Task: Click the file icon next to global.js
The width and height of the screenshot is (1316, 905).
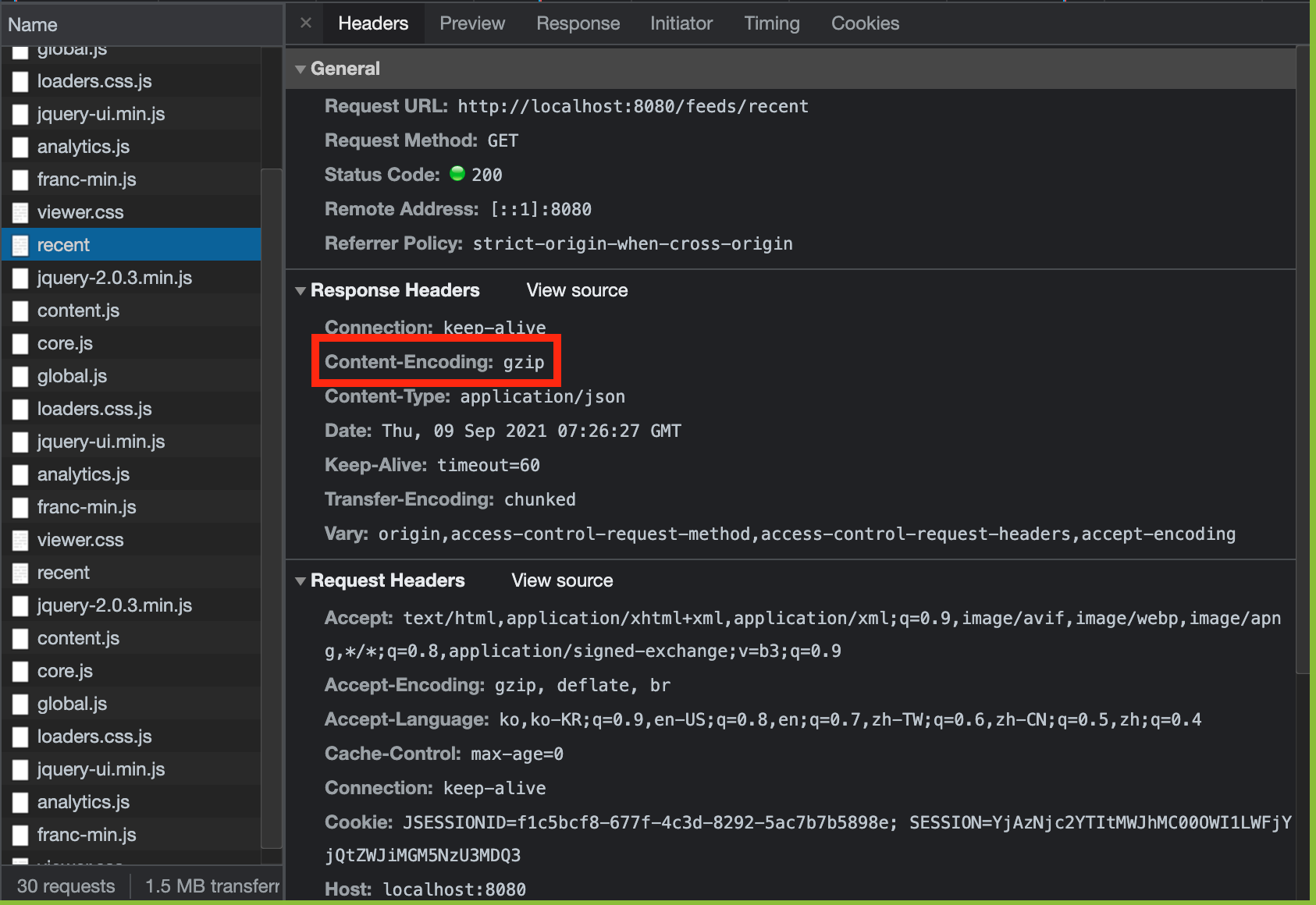Action: point(20,375)
